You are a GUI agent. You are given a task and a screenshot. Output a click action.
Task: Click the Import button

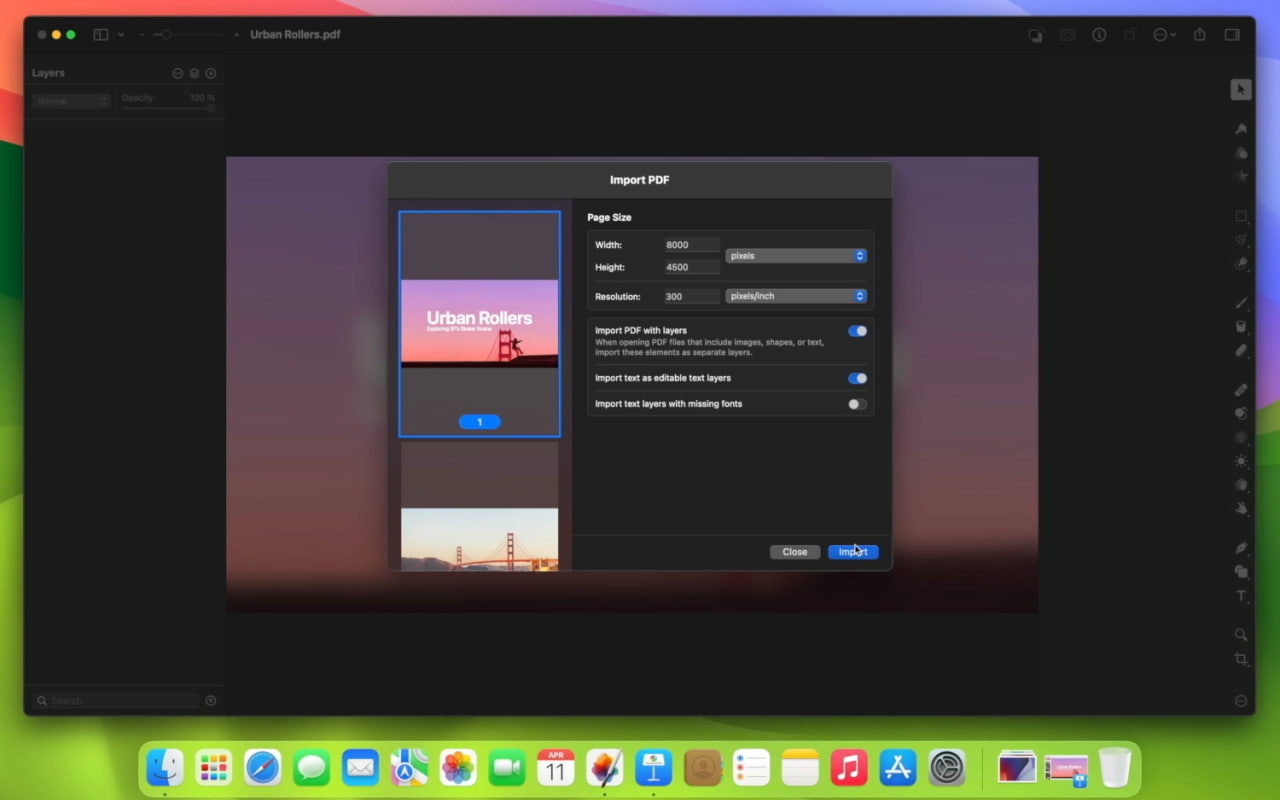click(x=853, y=551)
